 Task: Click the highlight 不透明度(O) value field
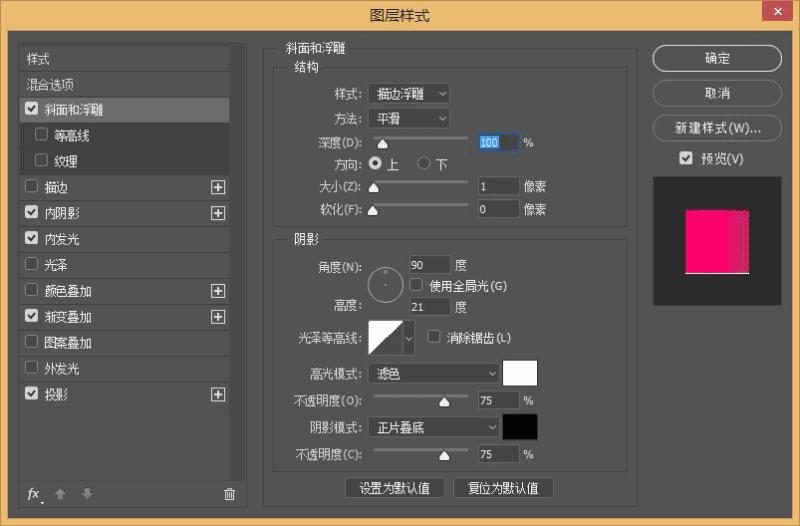[498, 400]
